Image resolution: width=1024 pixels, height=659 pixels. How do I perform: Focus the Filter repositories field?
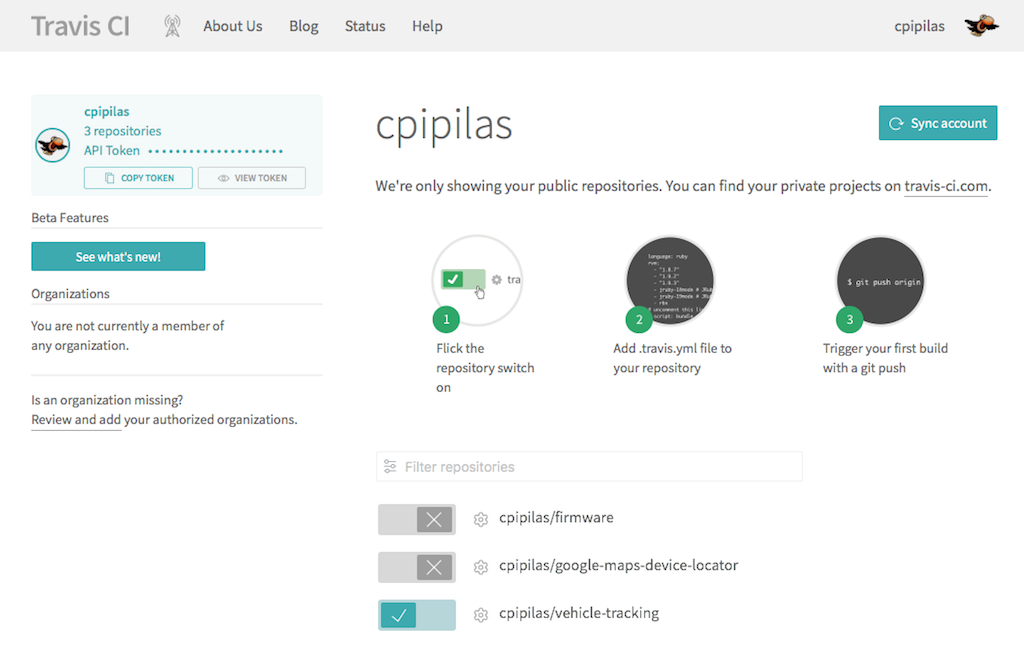pos(589,467)
